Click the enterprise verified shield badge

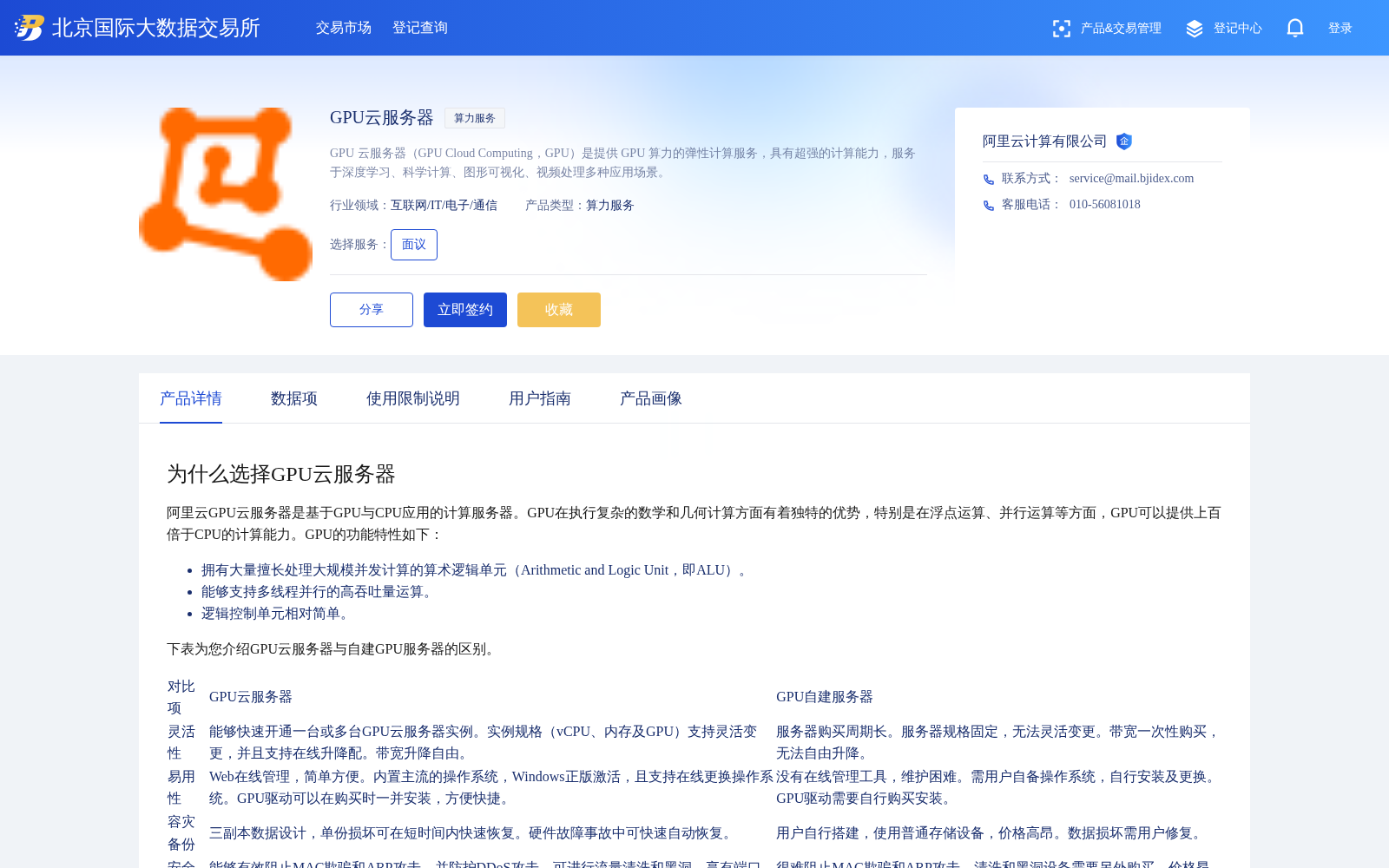[x=1124, y=141]
